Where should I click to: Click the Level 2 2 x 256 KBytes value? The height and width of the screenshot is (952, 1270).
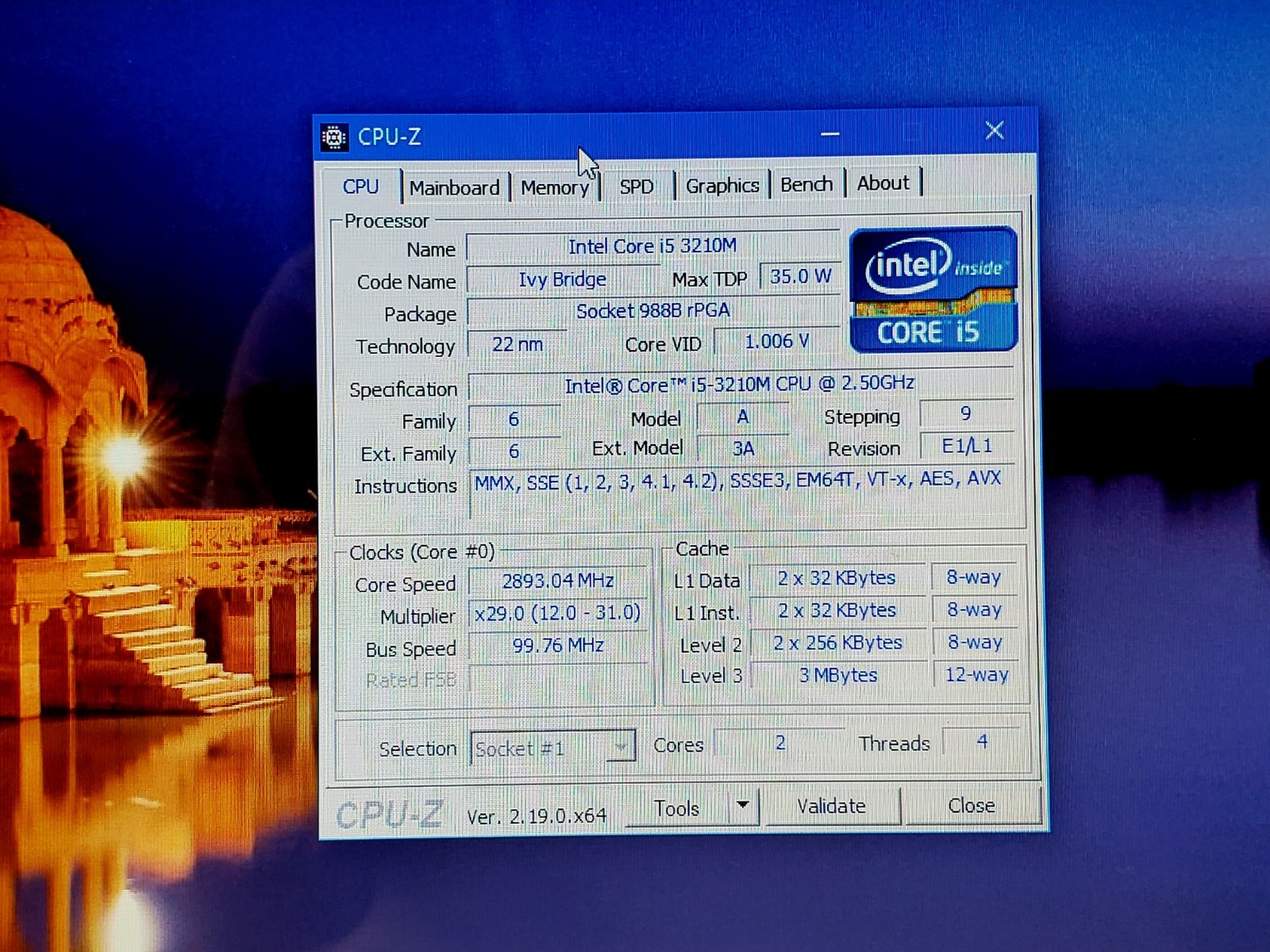point(837,643)
